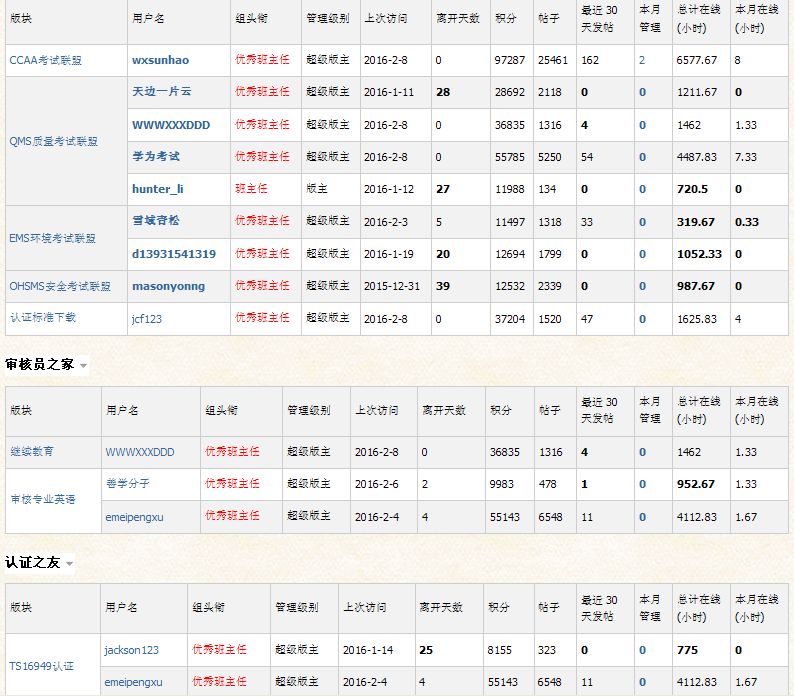Select hunter_li's 版主 level
Screen dimensions: 794x697
[317, 189]
